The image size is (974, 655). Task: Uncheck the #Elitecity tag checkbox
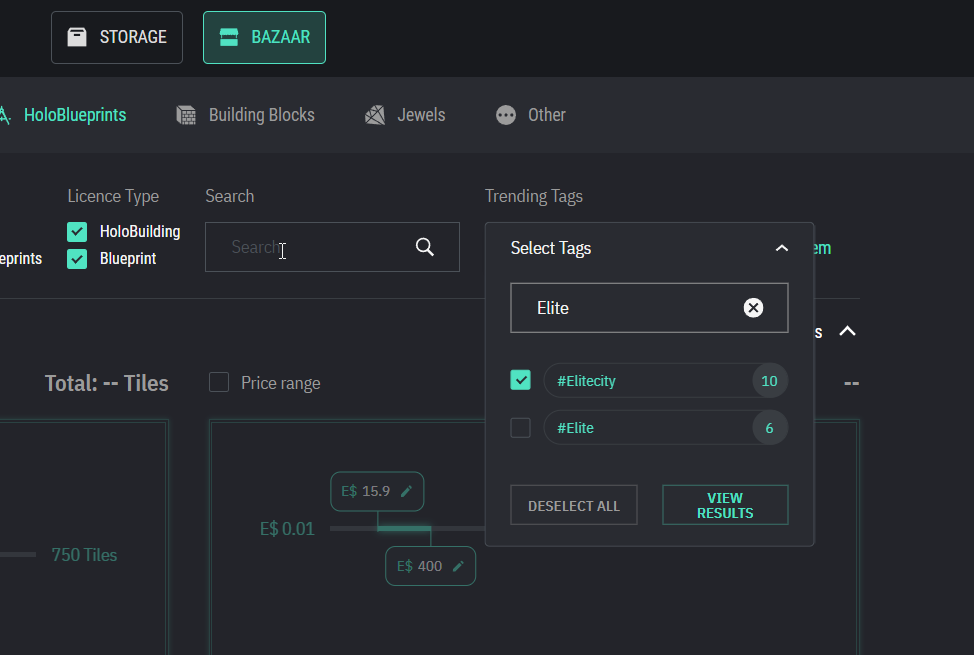520,380
